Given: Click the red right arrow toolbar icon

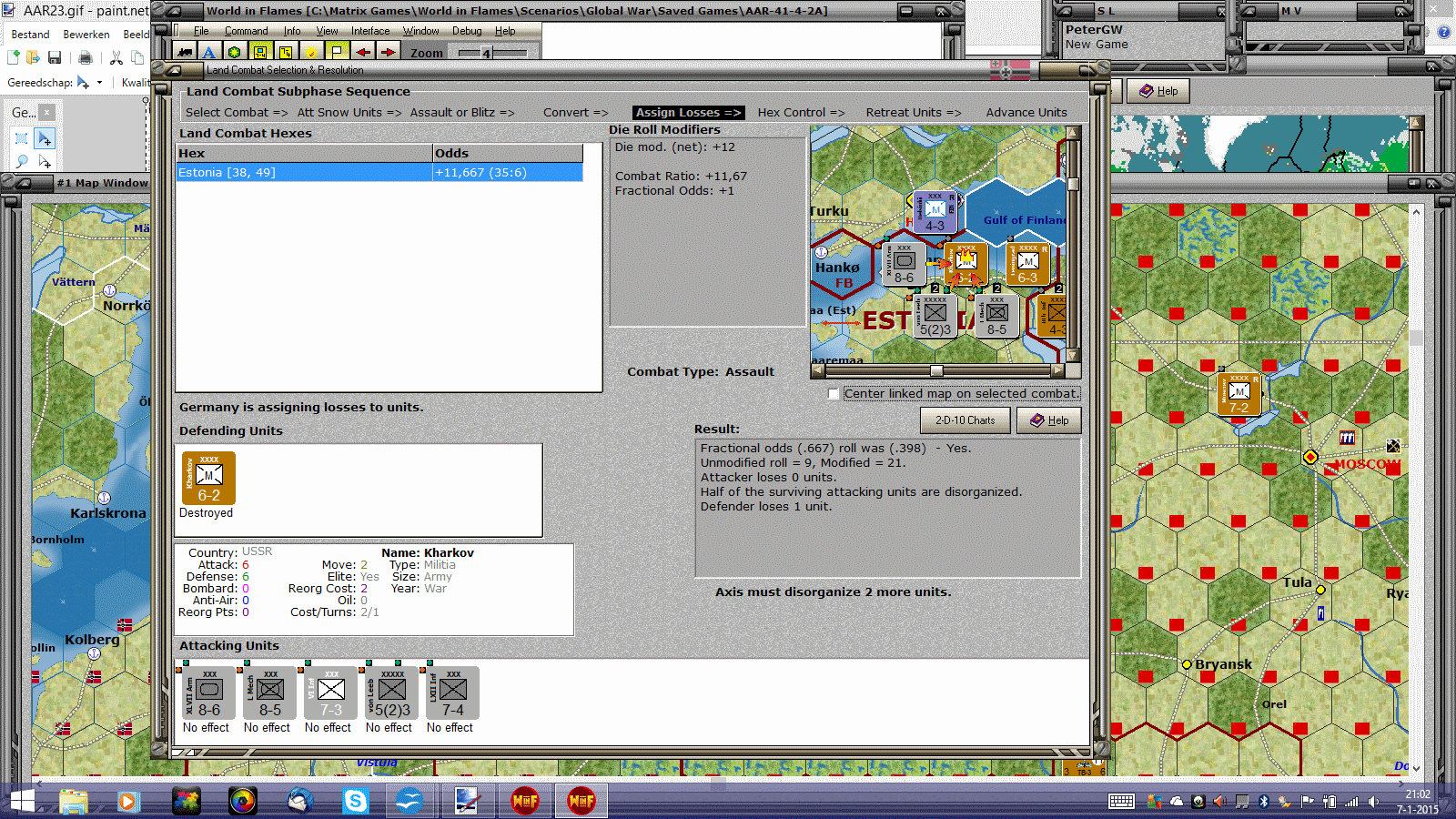Looking at the screenshot, I should click(x=388, y=53).
